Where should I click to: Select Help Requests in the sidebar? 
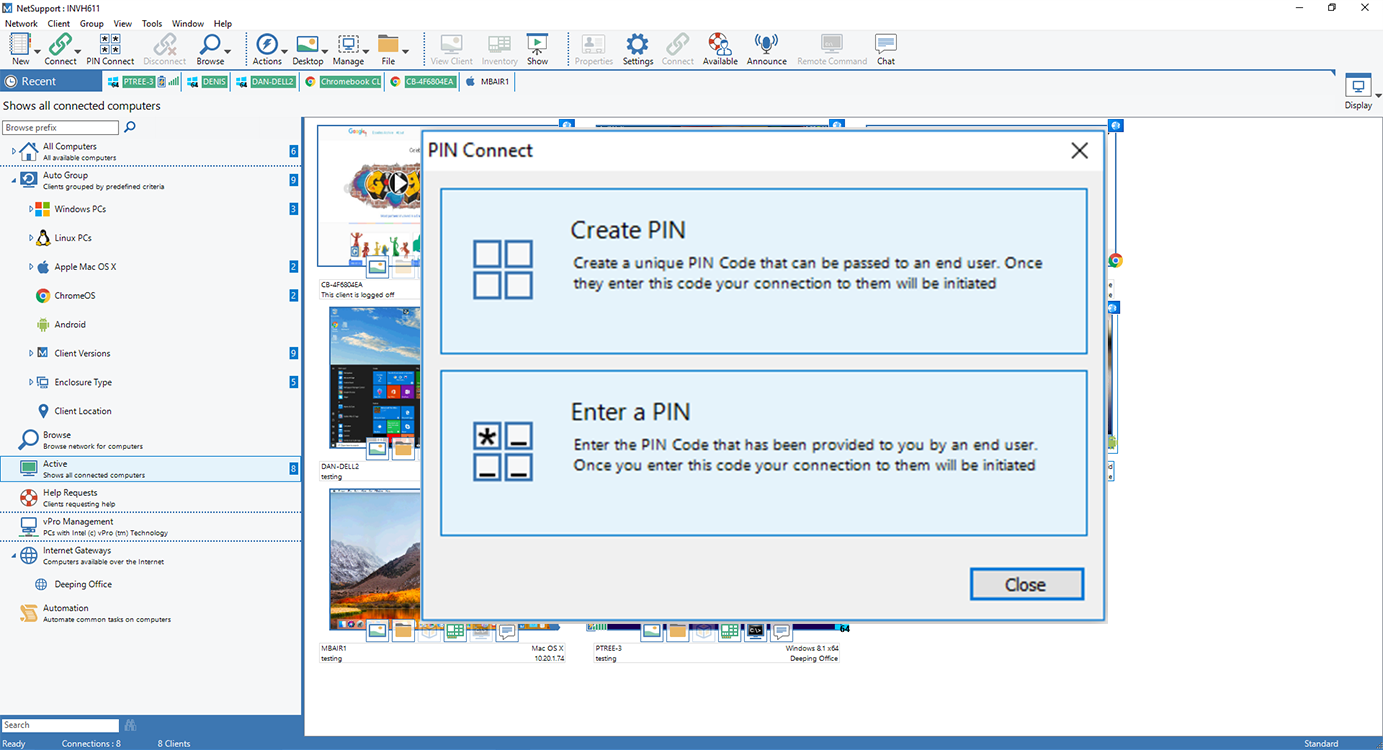[70, 497]
